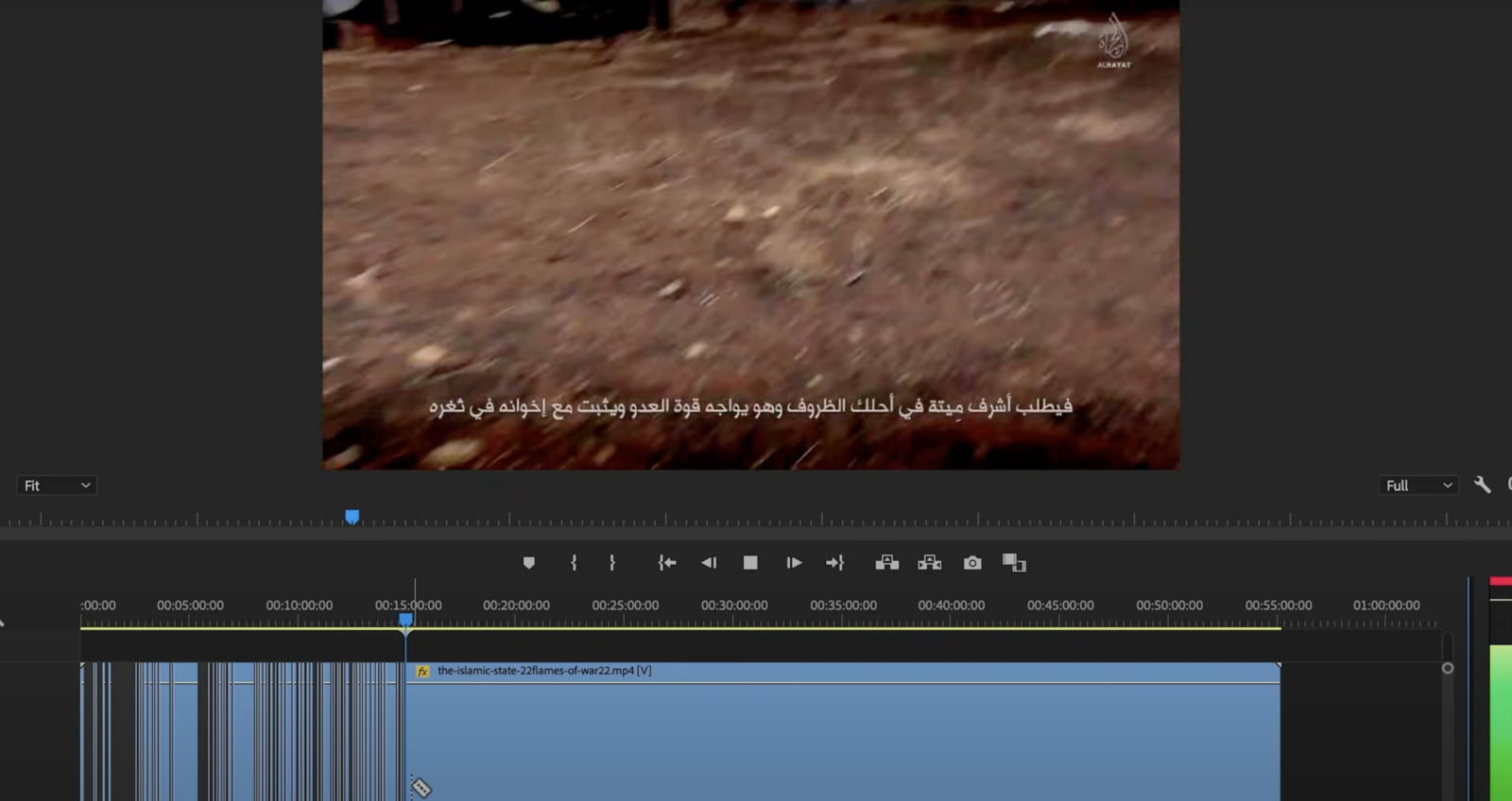Add a marker using the marker icon
This screenshot has width=1512, height=801.
pyautogui.click(x=529, y=563)
